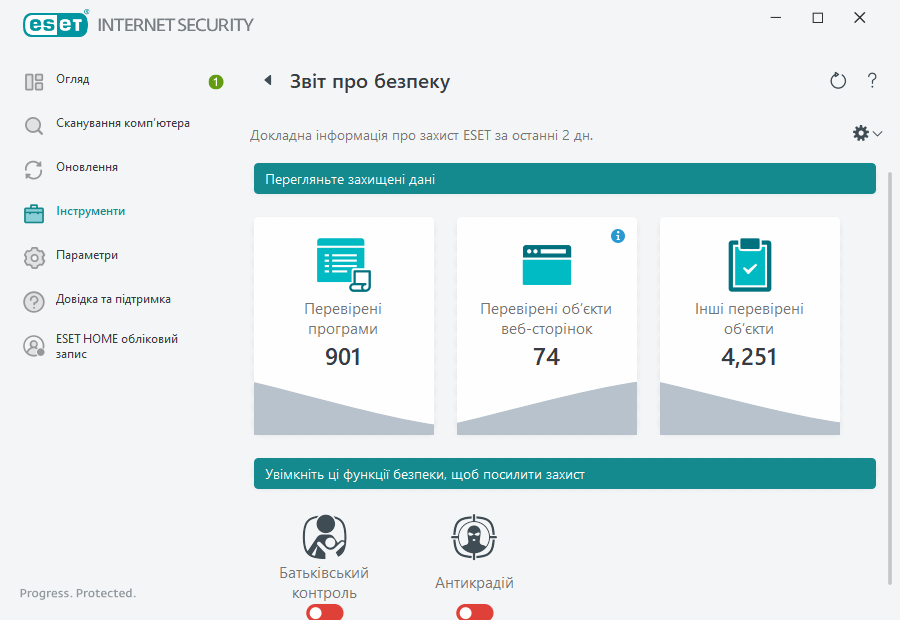This screenshot has width=900, height=620.
Task: Click the Антикрадій thief icon
Action: (x=474, y=536)
